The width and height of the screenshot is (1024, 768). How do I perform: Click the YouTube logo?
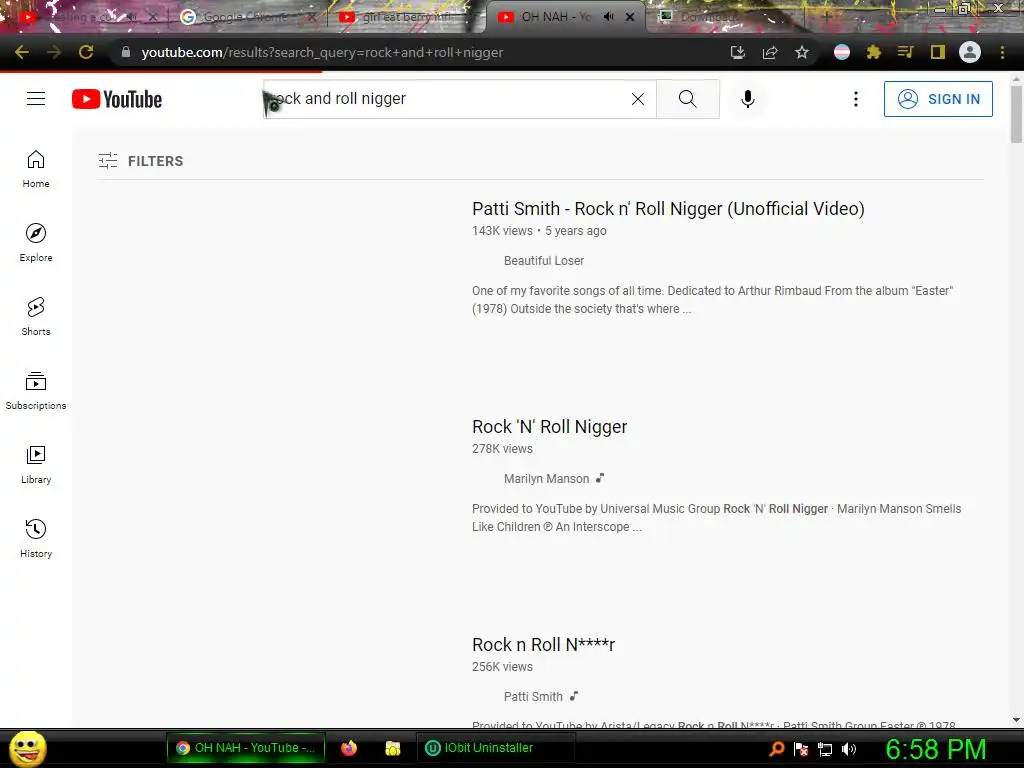[117, 99]
